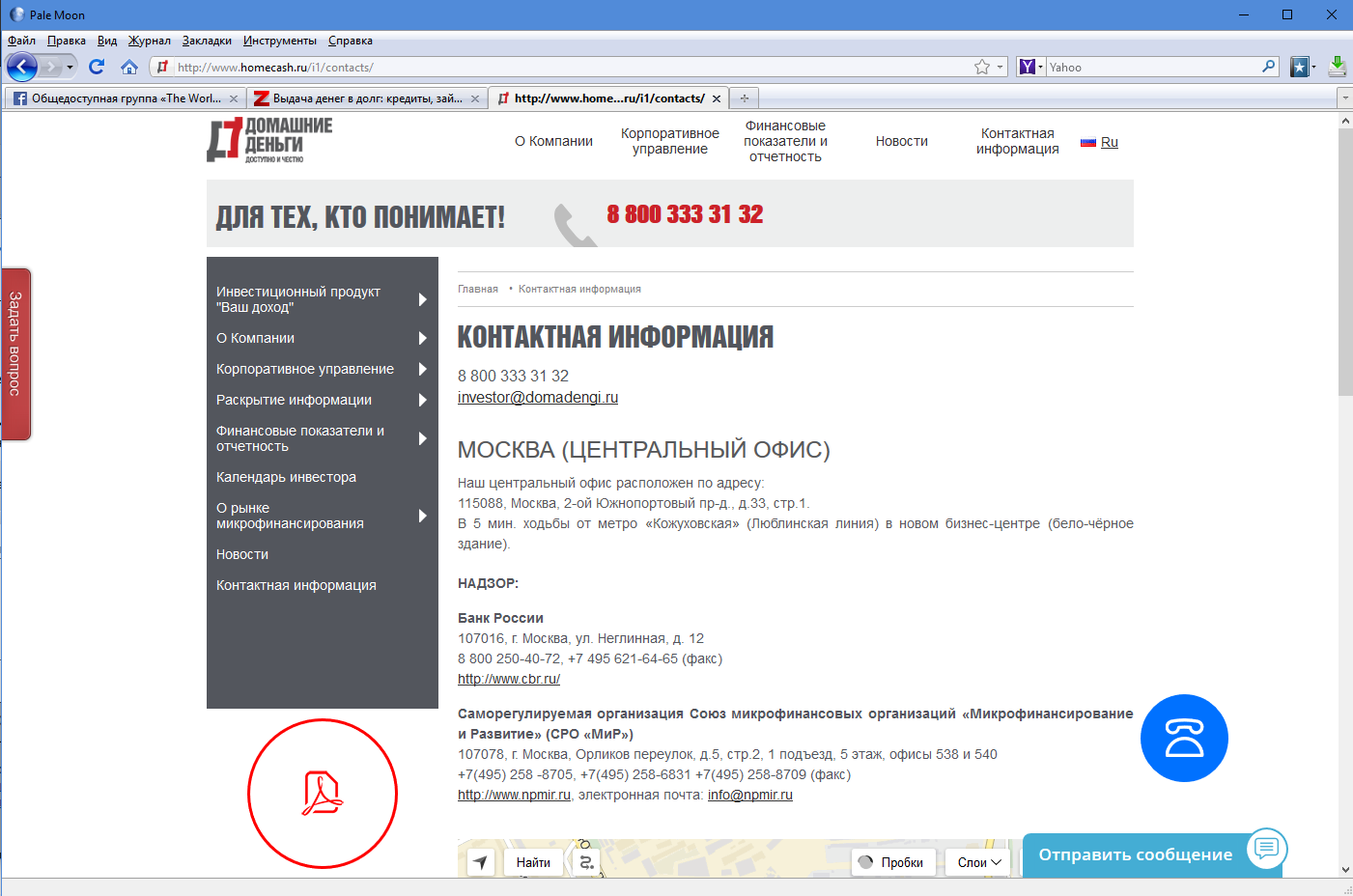Open the downloads arrow icon

tap(1338, 67)
